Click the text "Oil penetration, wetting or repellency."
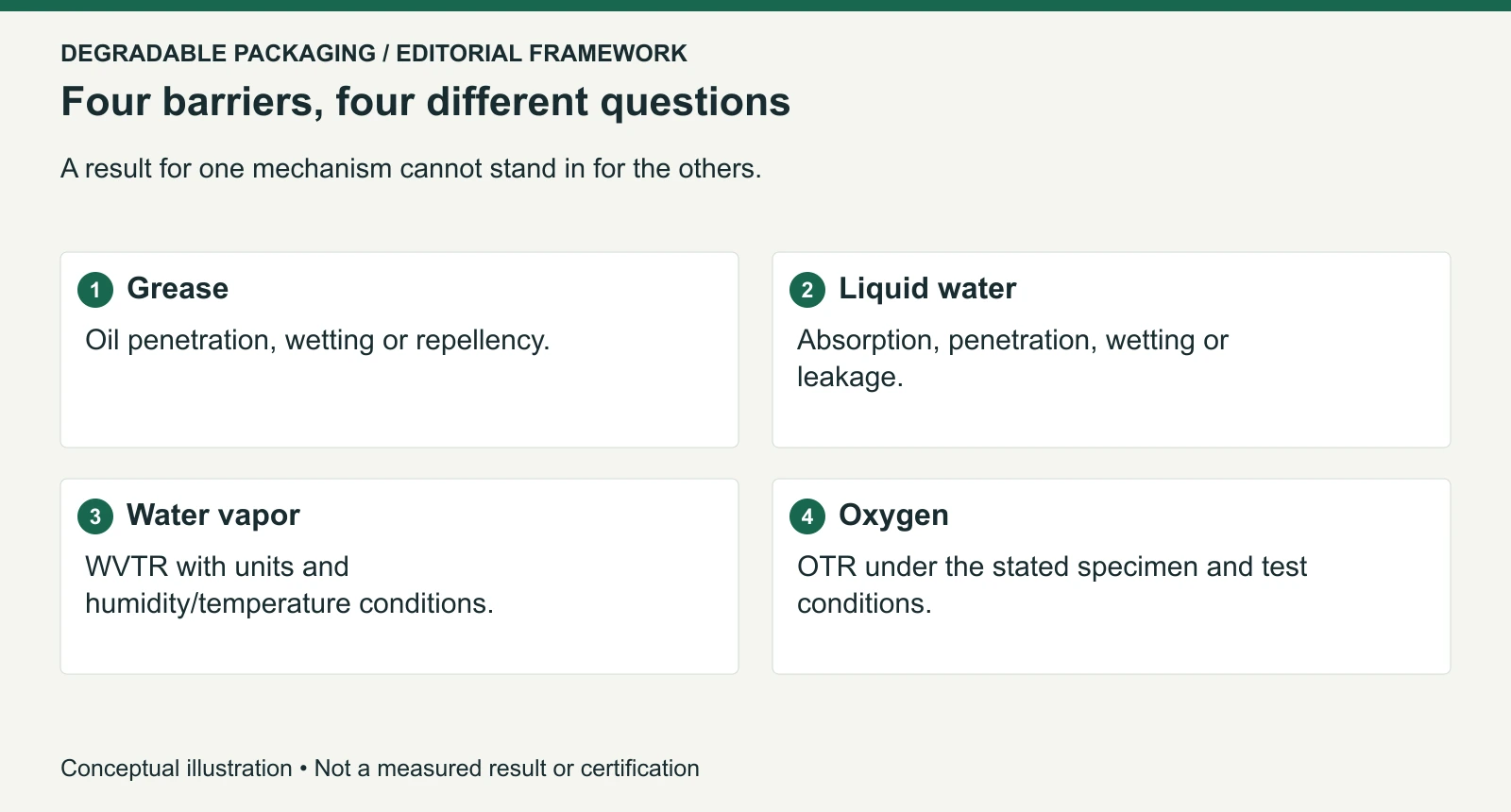The image size is (1511, 812). (x=317, y=340)
